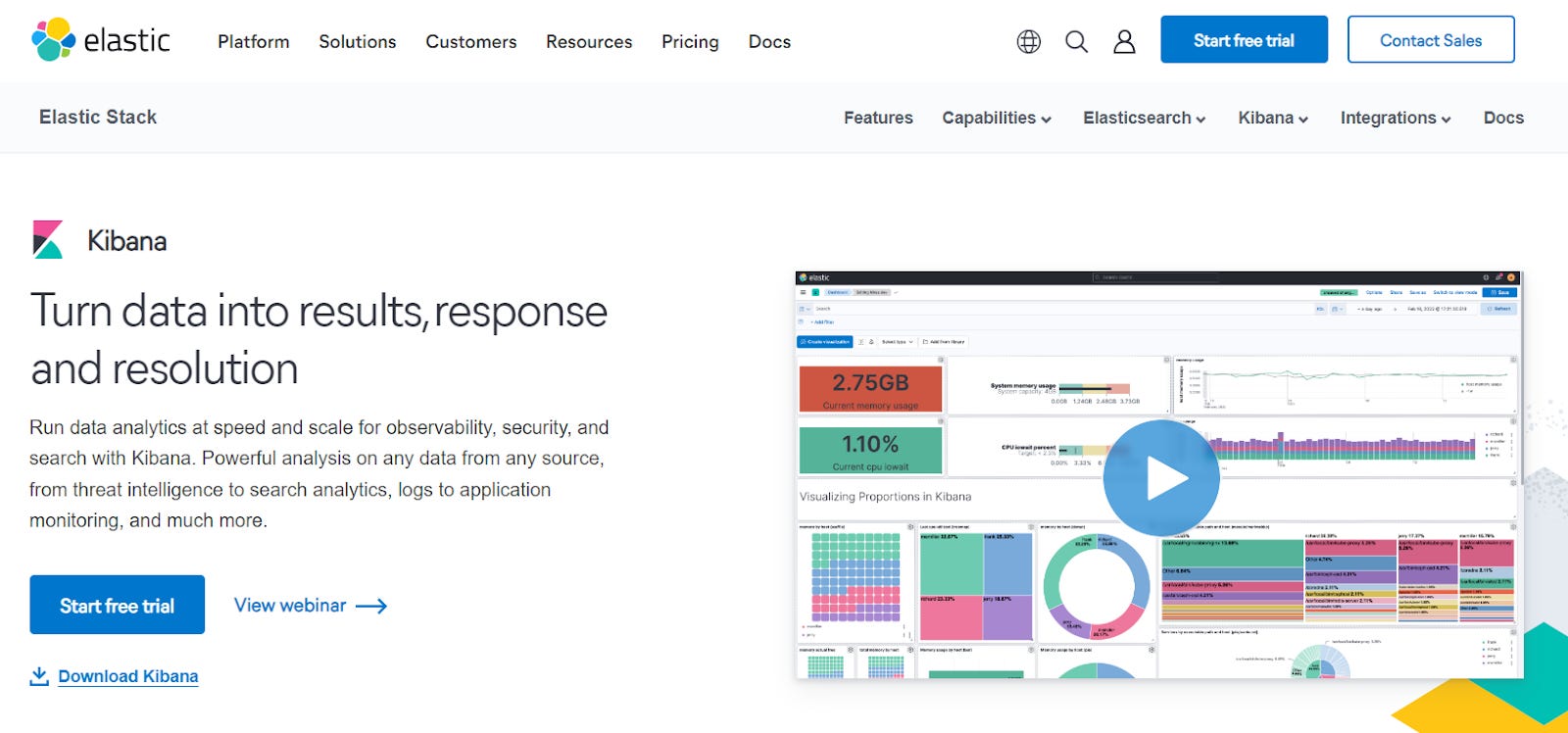Open the search magnifier icon
The image size is (1568, 733).
(x=1077, y=41)
